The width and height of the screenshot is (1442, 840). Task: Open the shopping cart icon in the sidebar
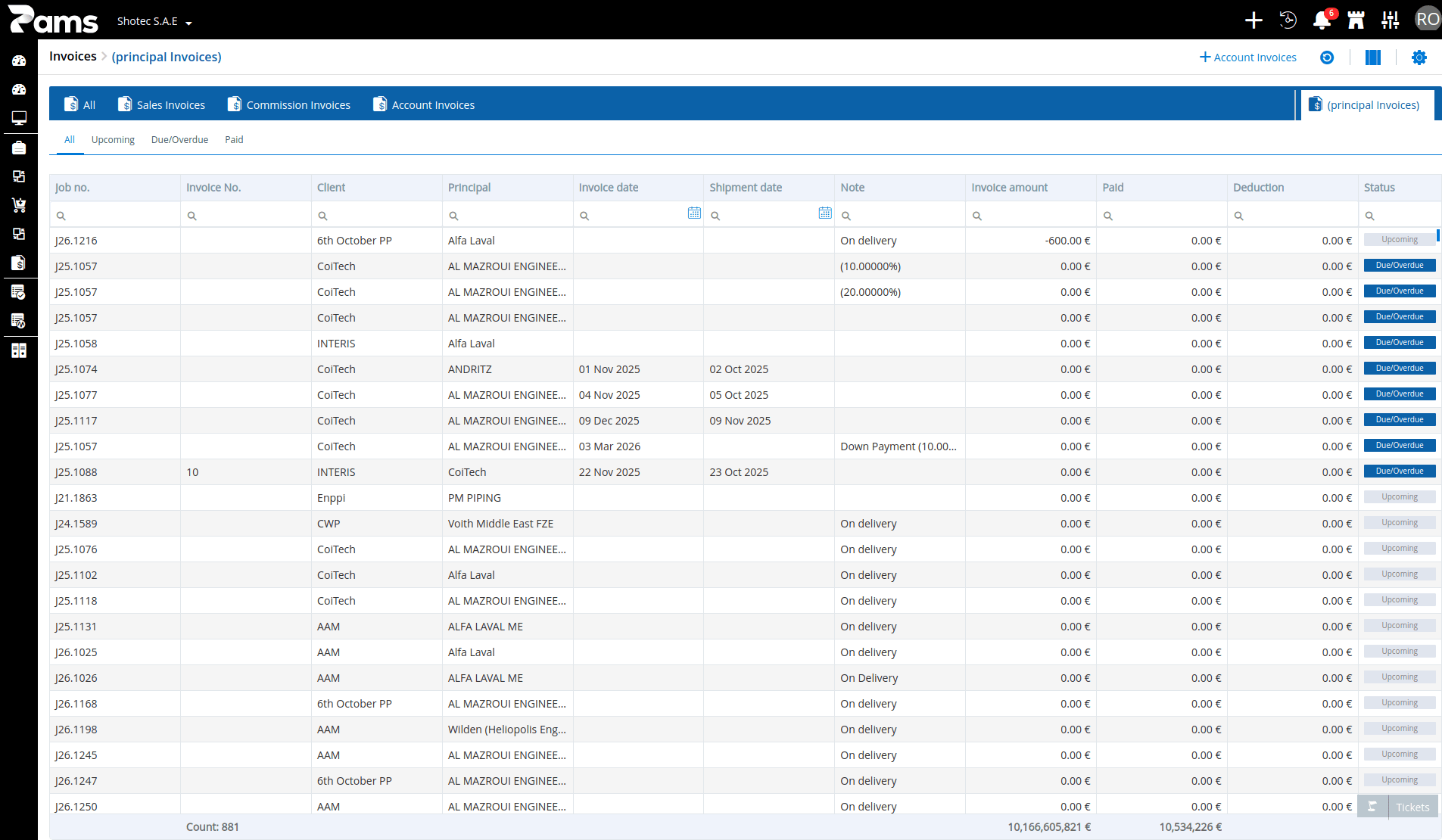pos(19,205)
